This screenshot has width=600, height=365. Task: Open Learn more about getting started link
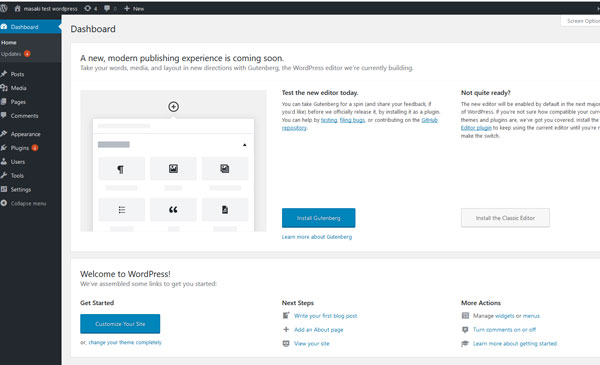(515, 344)
